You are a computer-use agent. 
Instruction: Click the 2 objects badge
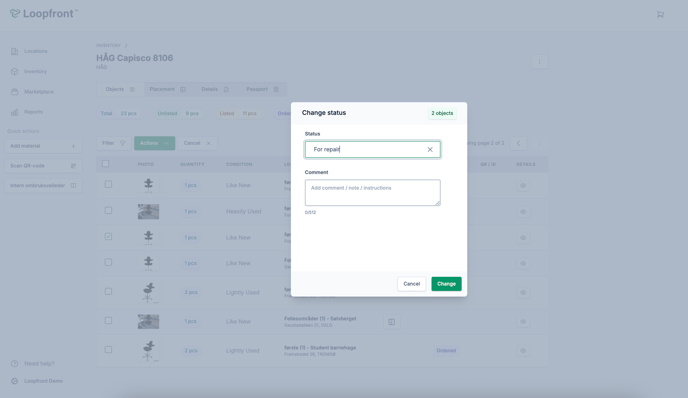coord(442,113)
